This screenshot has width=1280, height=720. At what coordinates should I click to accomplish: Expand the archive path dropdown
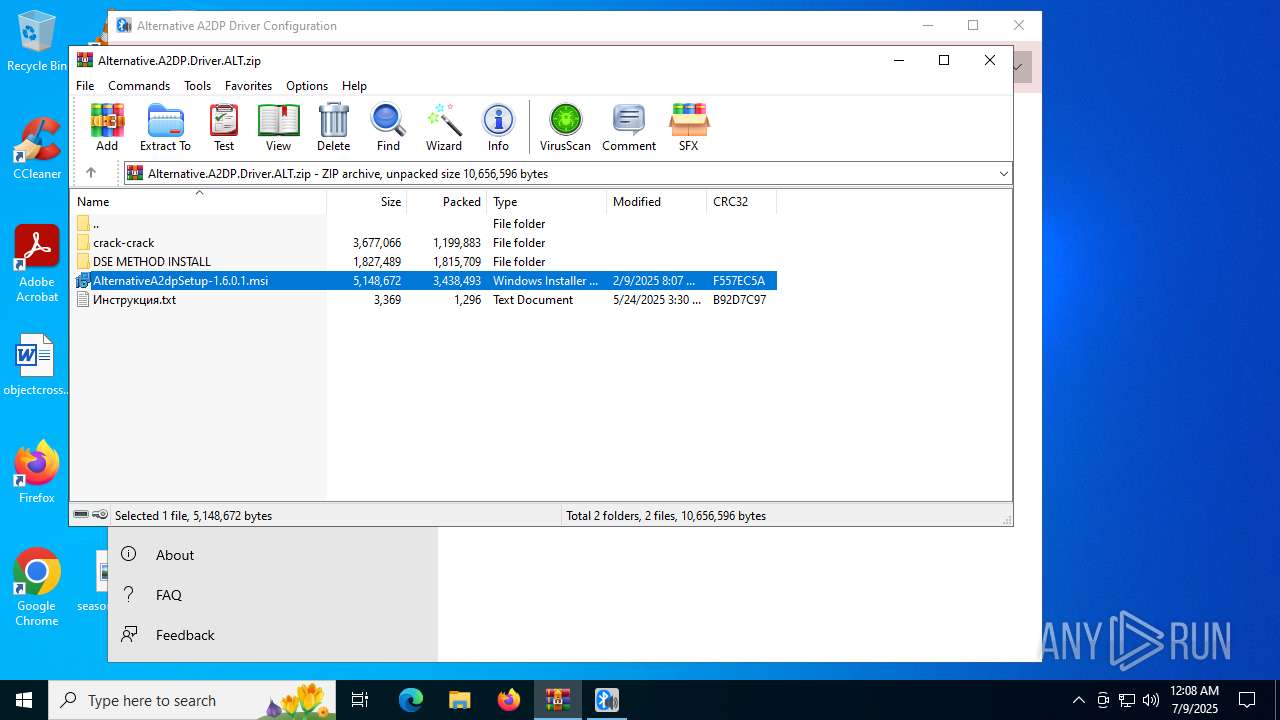[1003, 174]
